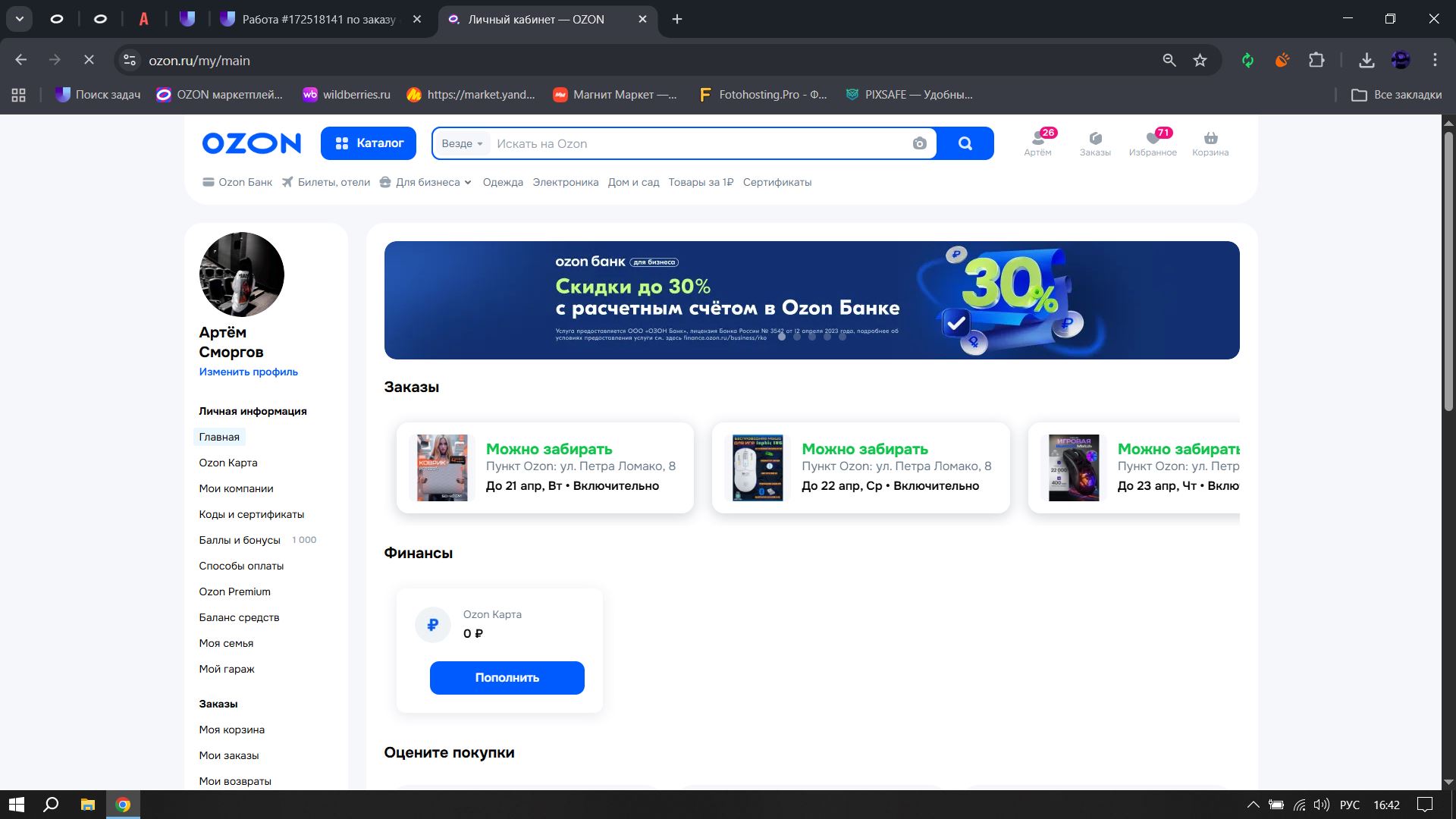Screen dimensions: 1456x819
Task: Open the tab search chevron in Chrome
Action: (20, 19)
